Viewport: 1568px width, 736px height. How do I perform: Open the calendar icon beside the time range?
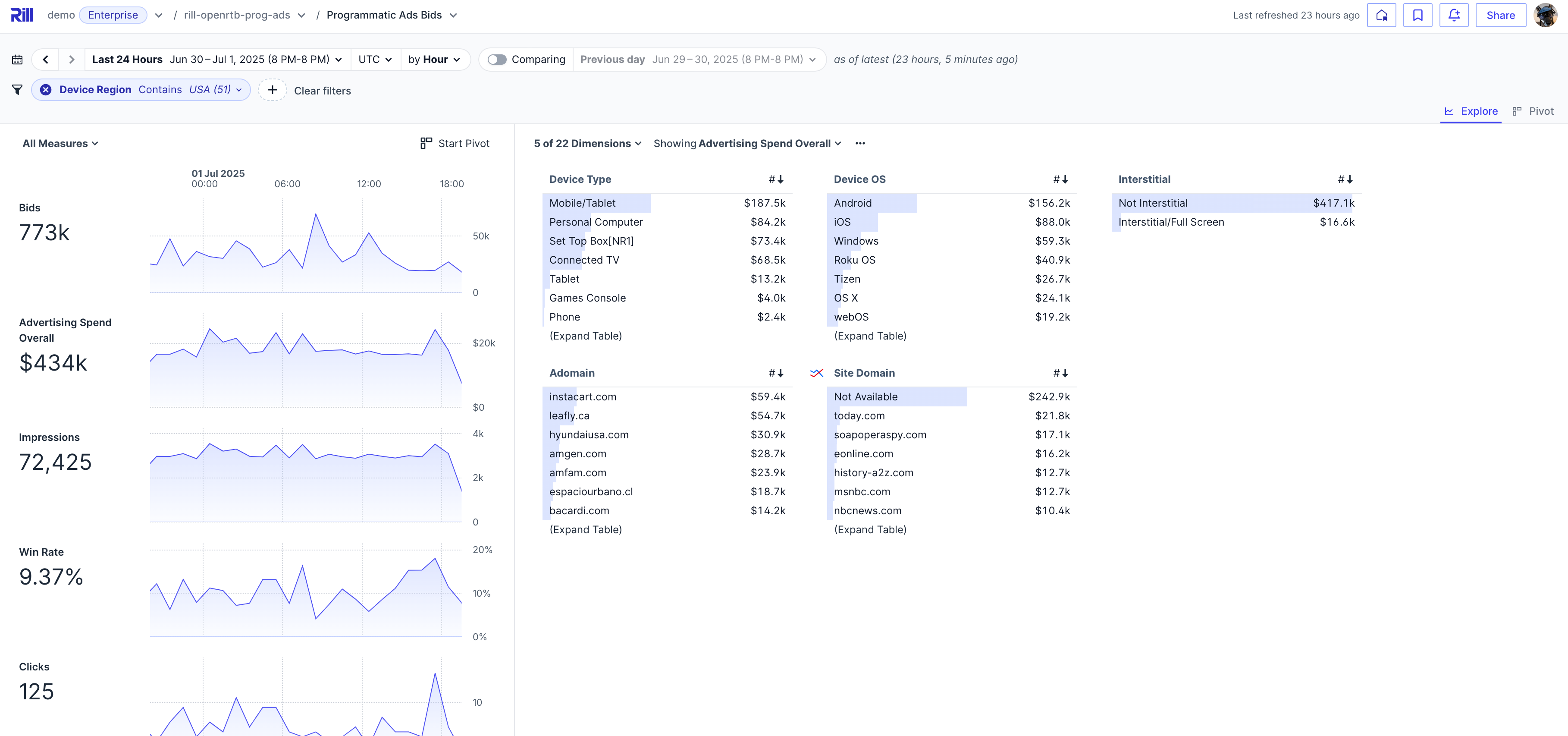tap(17, 59)
